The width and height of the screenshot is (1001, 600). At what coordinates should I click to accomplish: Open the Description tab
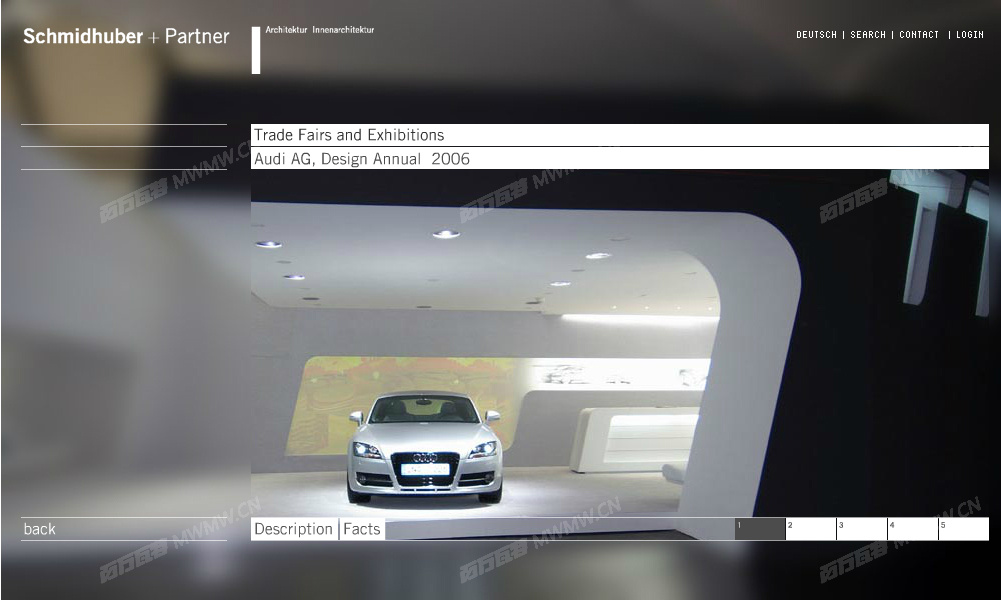click(294, 529)
